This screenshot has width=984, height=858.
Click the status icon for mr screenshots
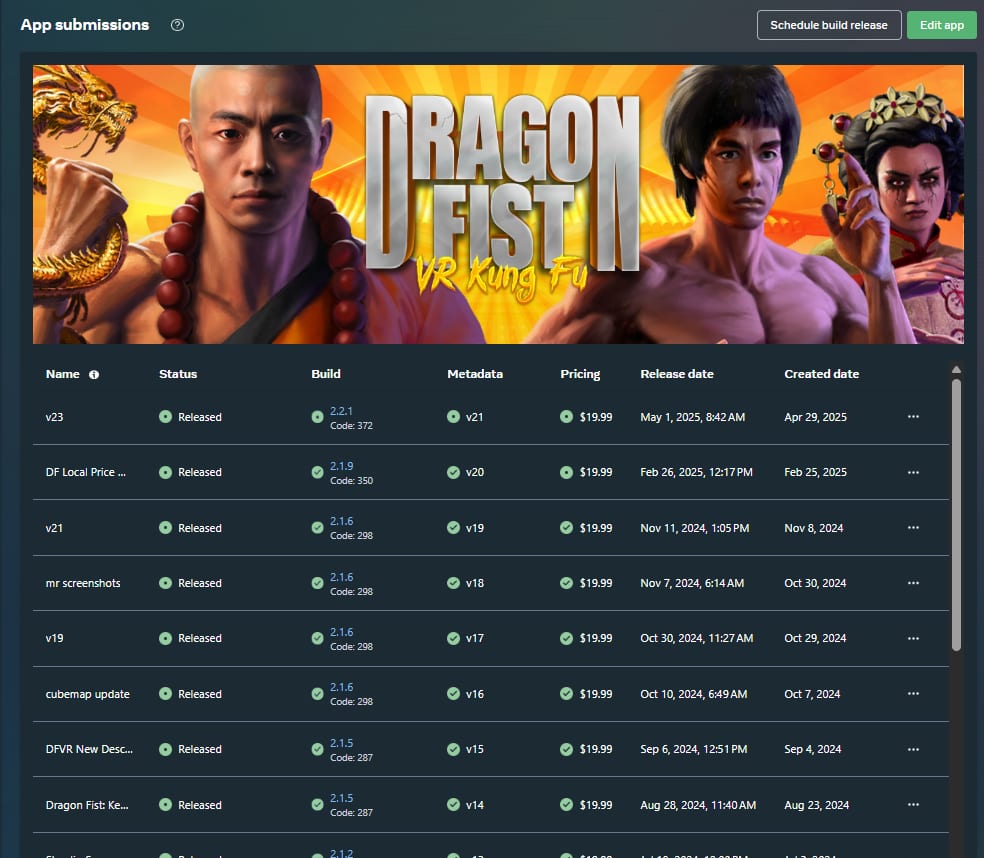(165, 583)
